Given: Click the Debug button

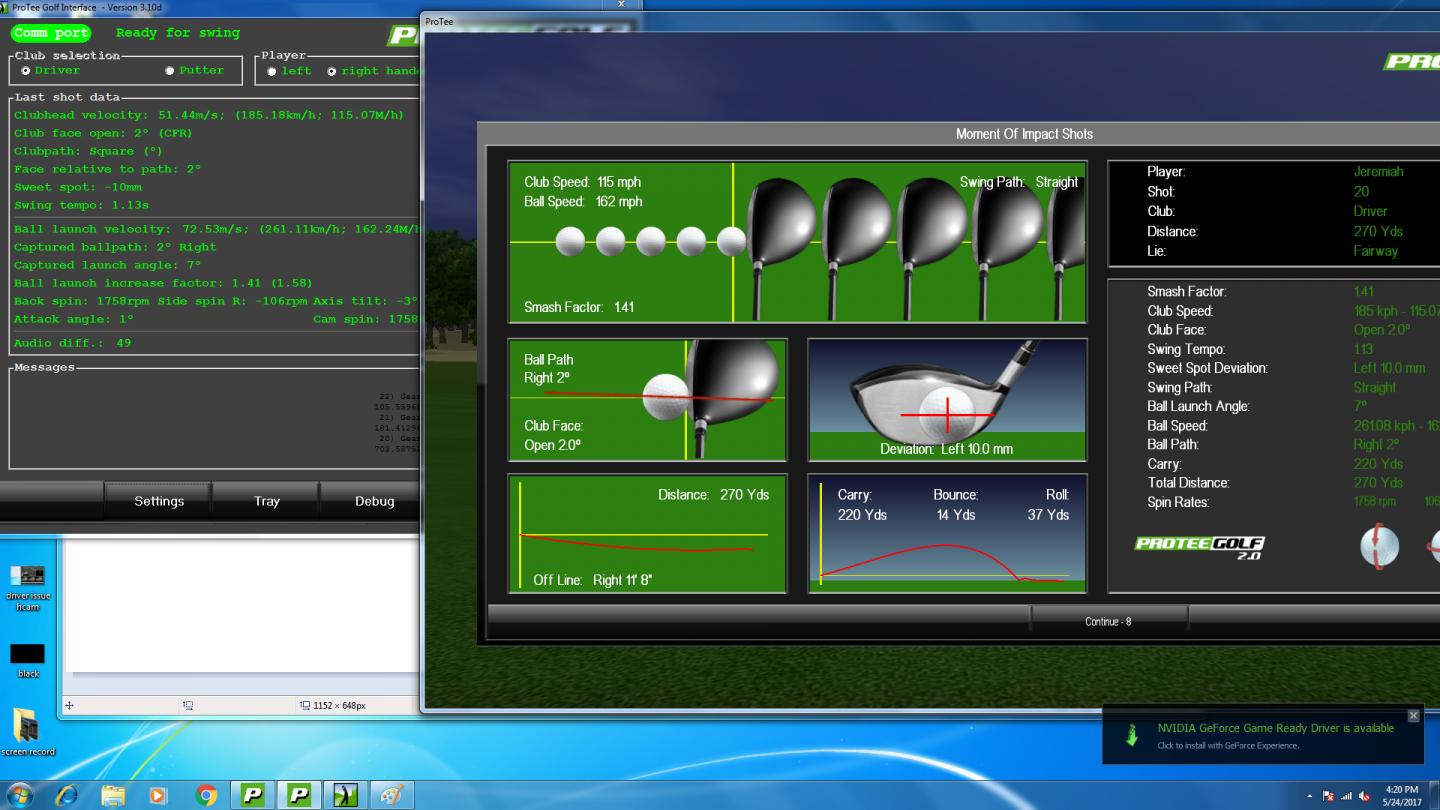Looking at the screenshot, I should pyautogui.click(x=374, y=501).
